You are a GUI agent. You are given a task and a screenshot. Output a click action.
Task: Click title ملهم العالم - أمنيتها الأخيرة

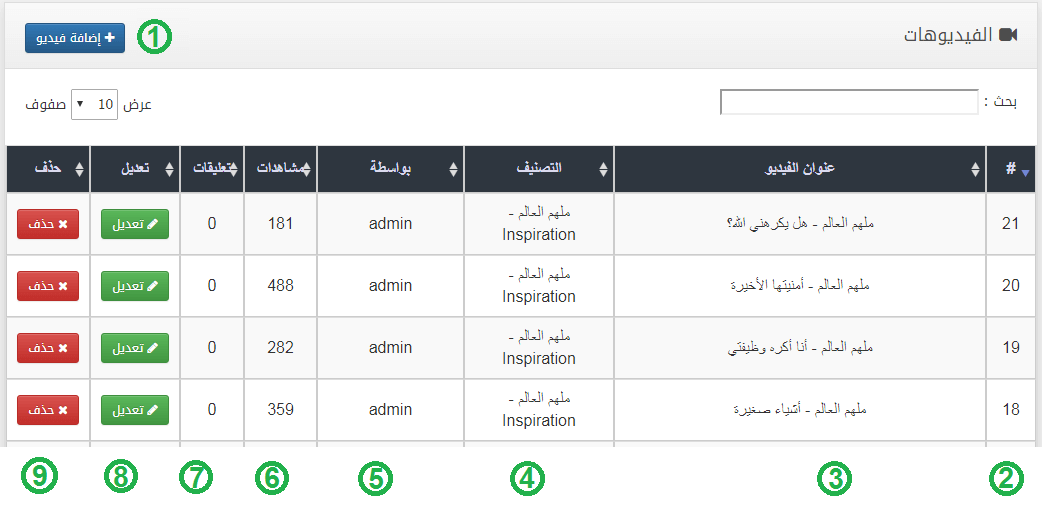pos(800,286)
